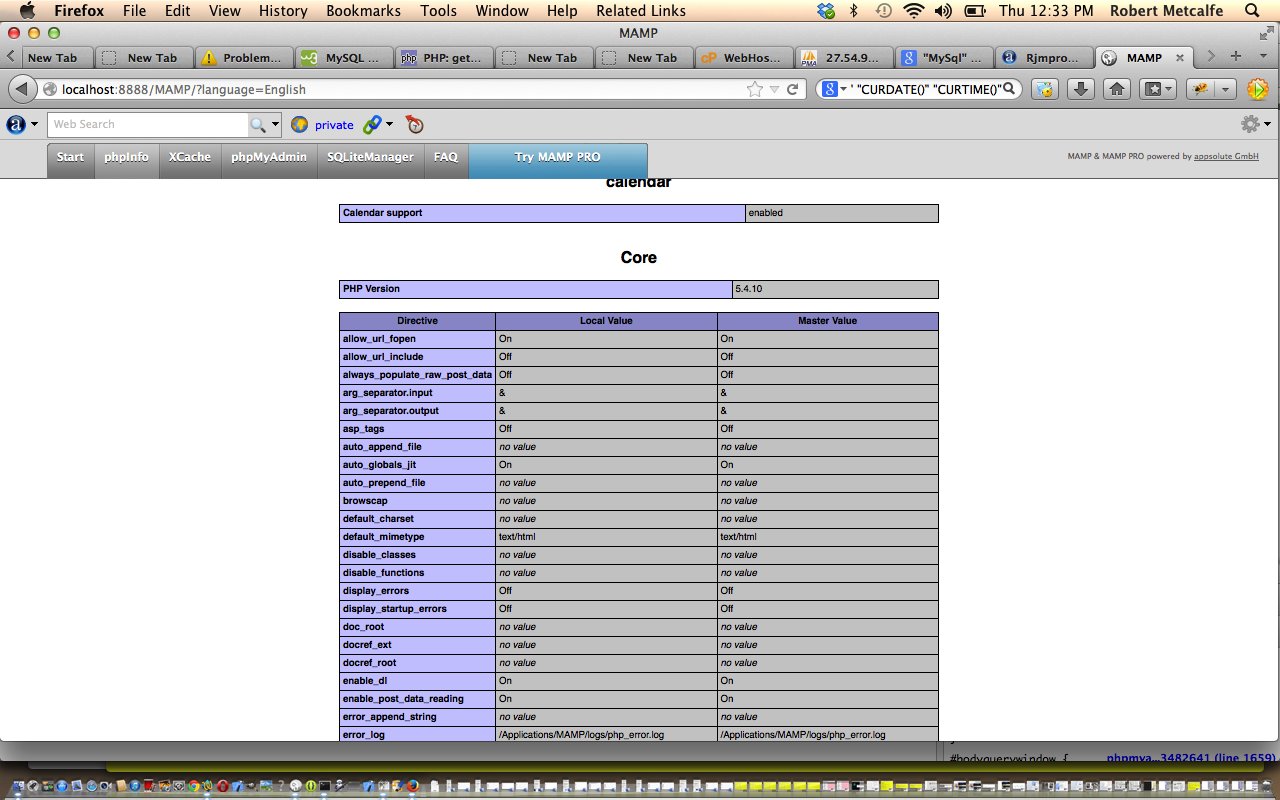The height and width of the screenshot is (800, 1280).
Task: Open the MAMP FAQ page
Action: tap(446, 161)
